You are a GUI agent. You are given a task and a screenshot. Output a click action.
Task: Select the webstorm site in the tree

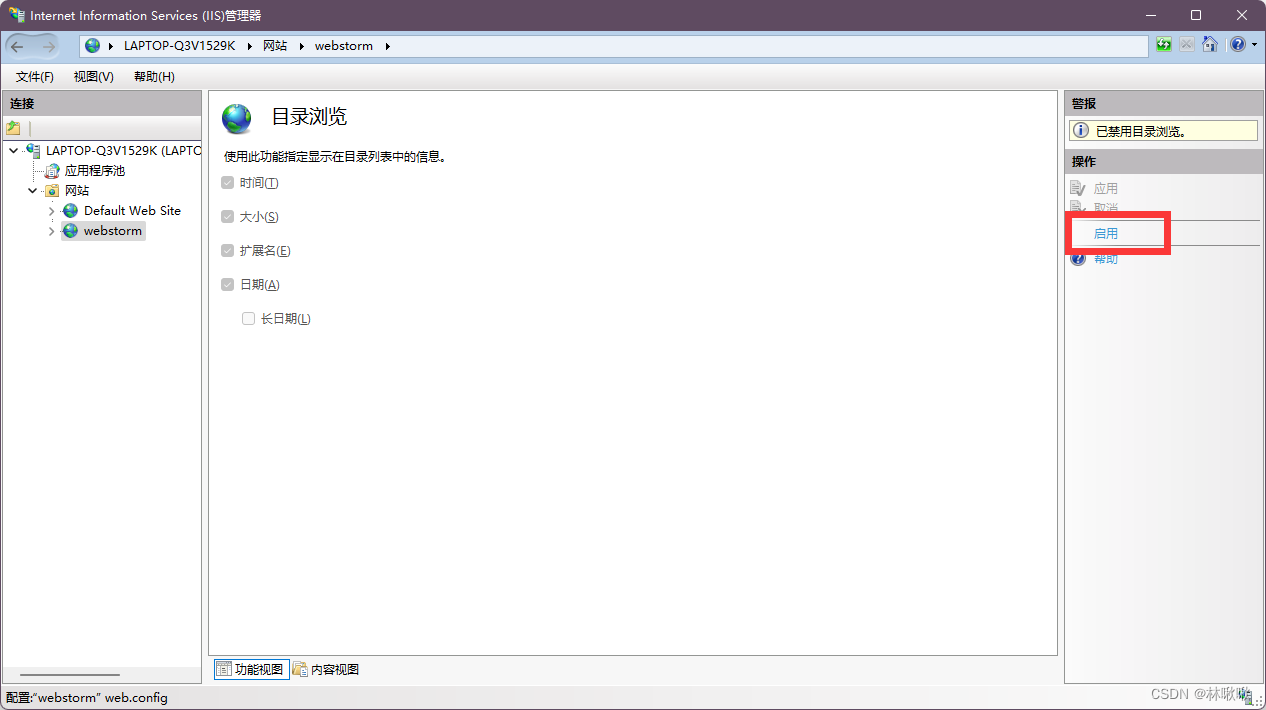pos(113,230)
